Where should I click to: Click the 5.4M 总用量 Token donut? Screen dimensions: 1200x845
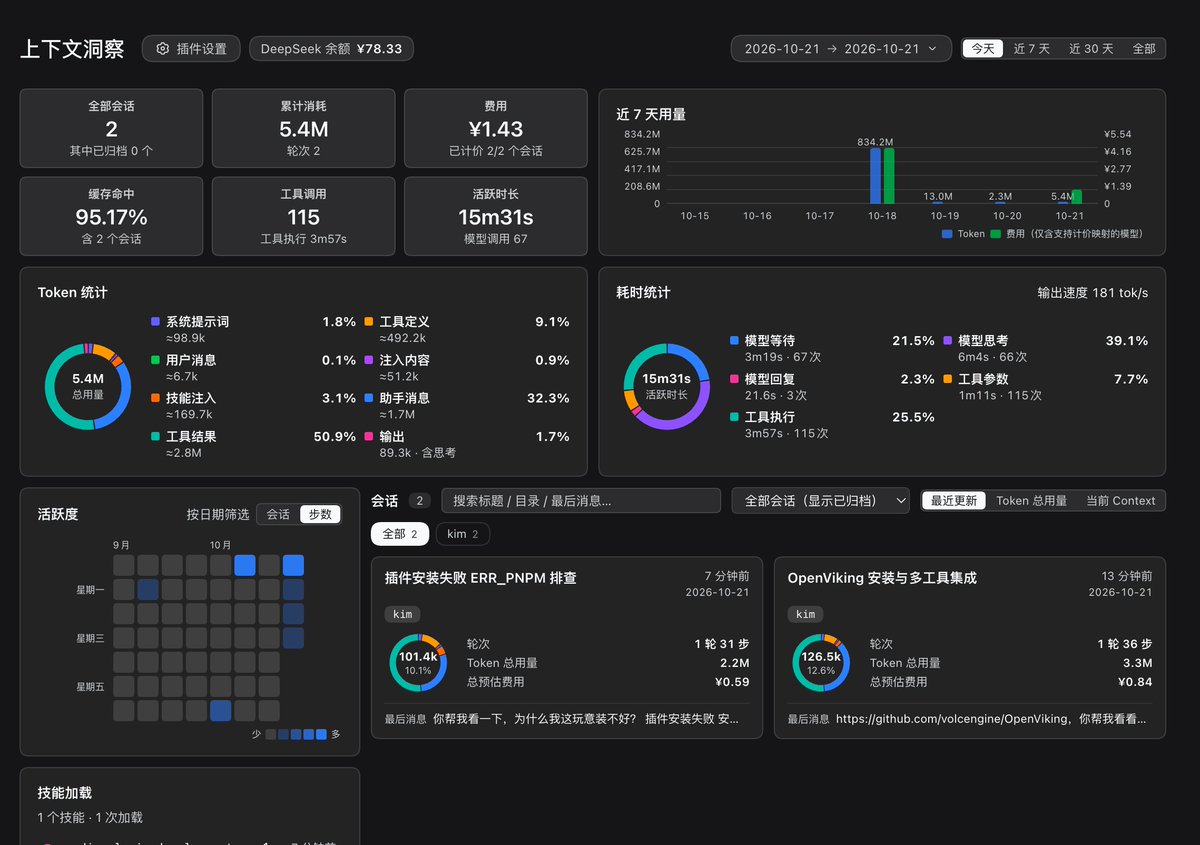tap(88, 385)
